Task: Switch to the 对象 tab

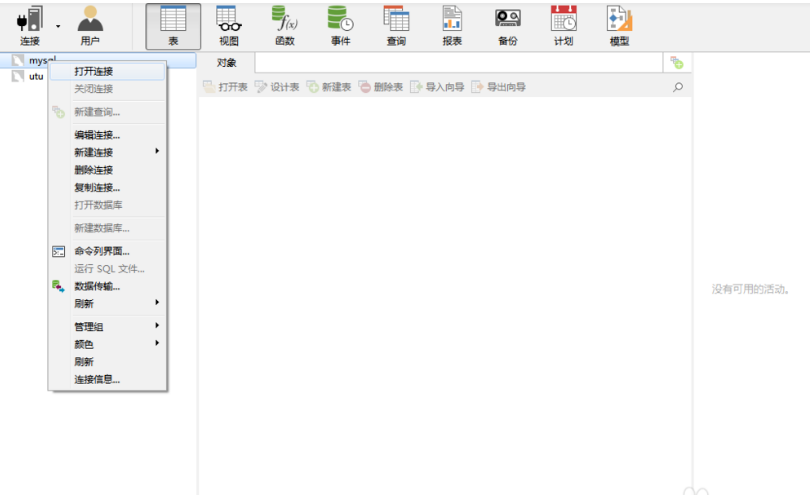Action: tap(226, 63)
